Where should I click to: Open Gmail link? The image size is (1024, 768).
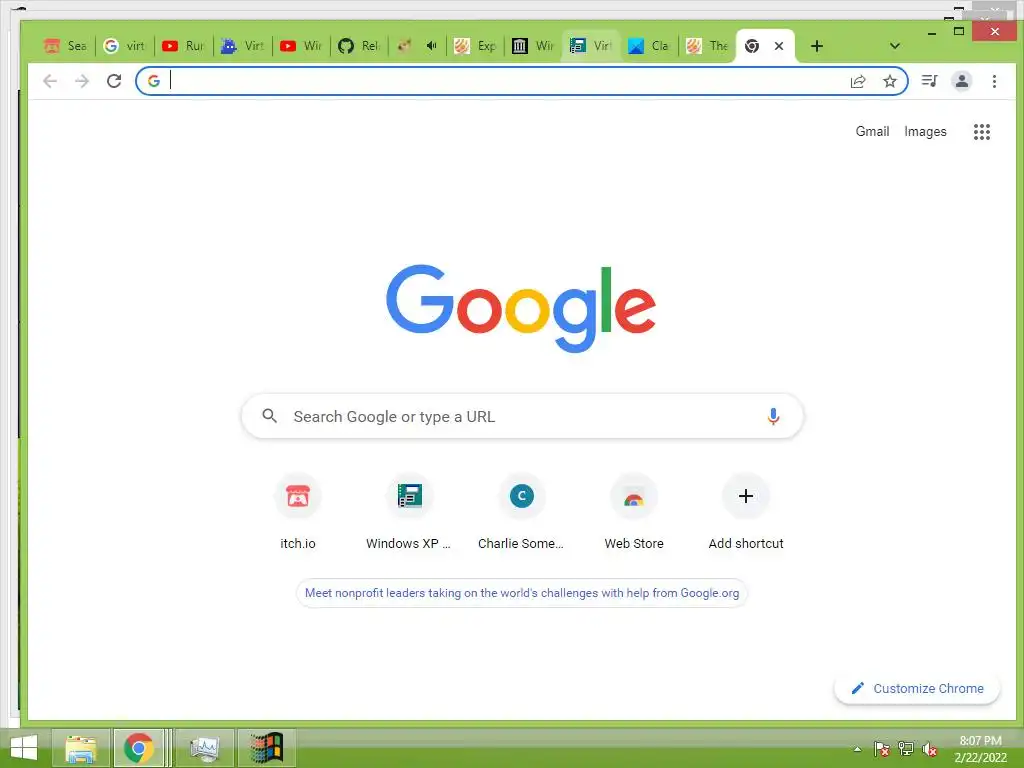[x=872, y=131]
